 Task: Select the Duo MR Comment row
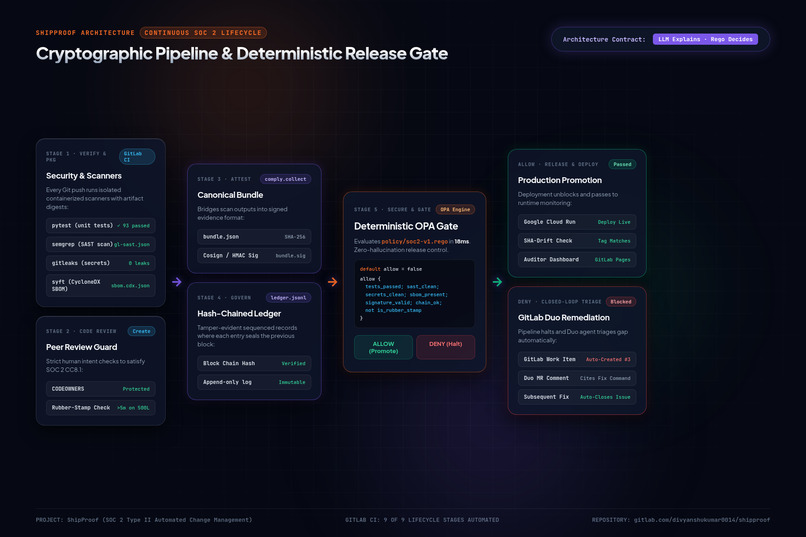pyautogui.click(x=577, y=378)
